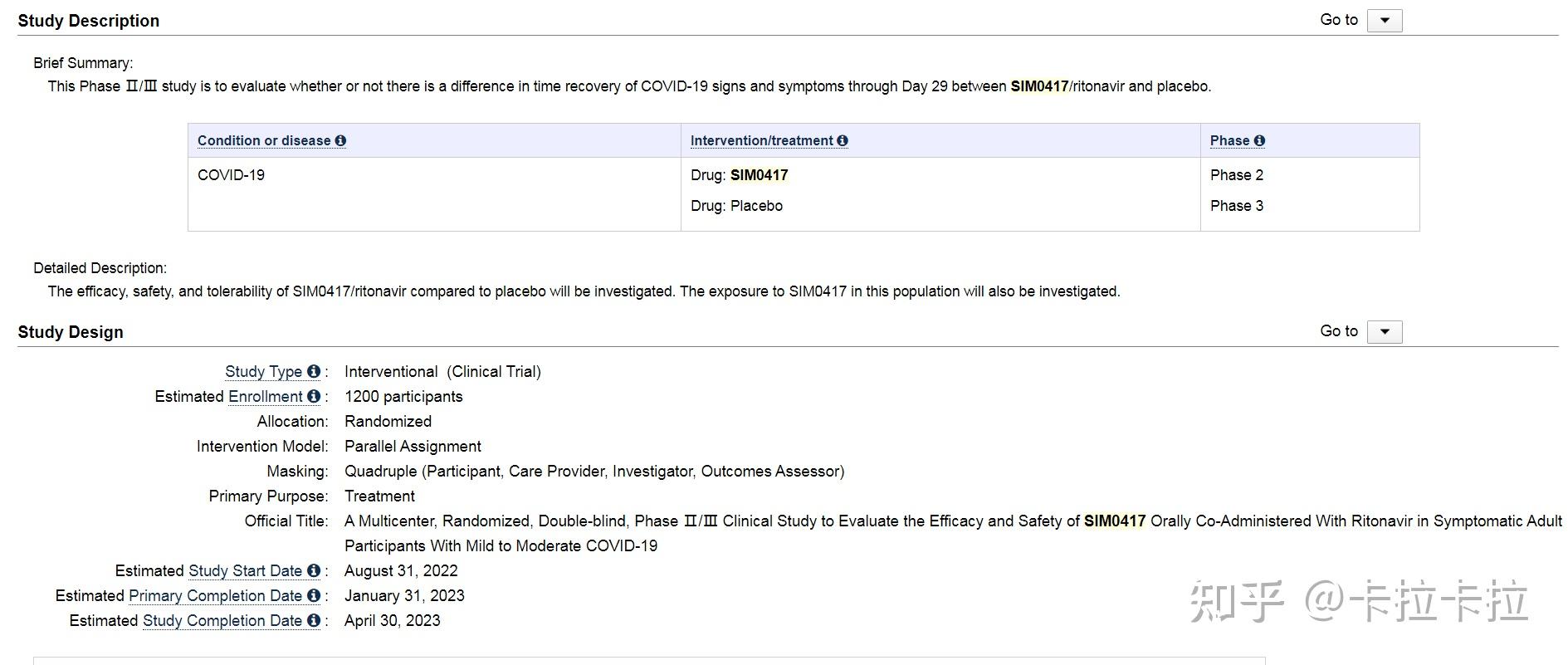Open the Study Type glossary link
The width and height of the screenshot is (1568, 665).
(263, 372)
